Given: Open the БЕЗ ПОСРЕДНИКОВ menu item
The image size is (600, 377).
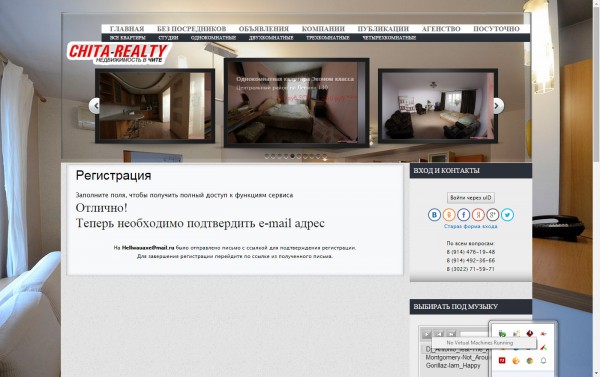Looking at the screenshot, I should 191,29.
